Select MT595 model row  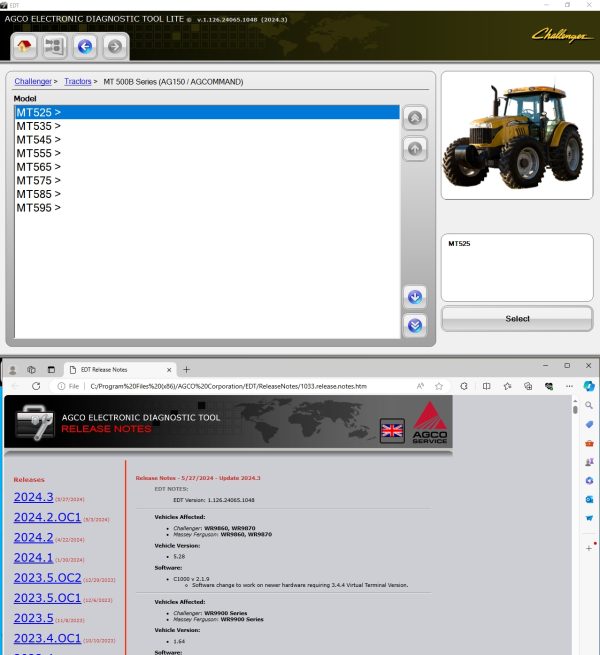(x=207, y=208)
